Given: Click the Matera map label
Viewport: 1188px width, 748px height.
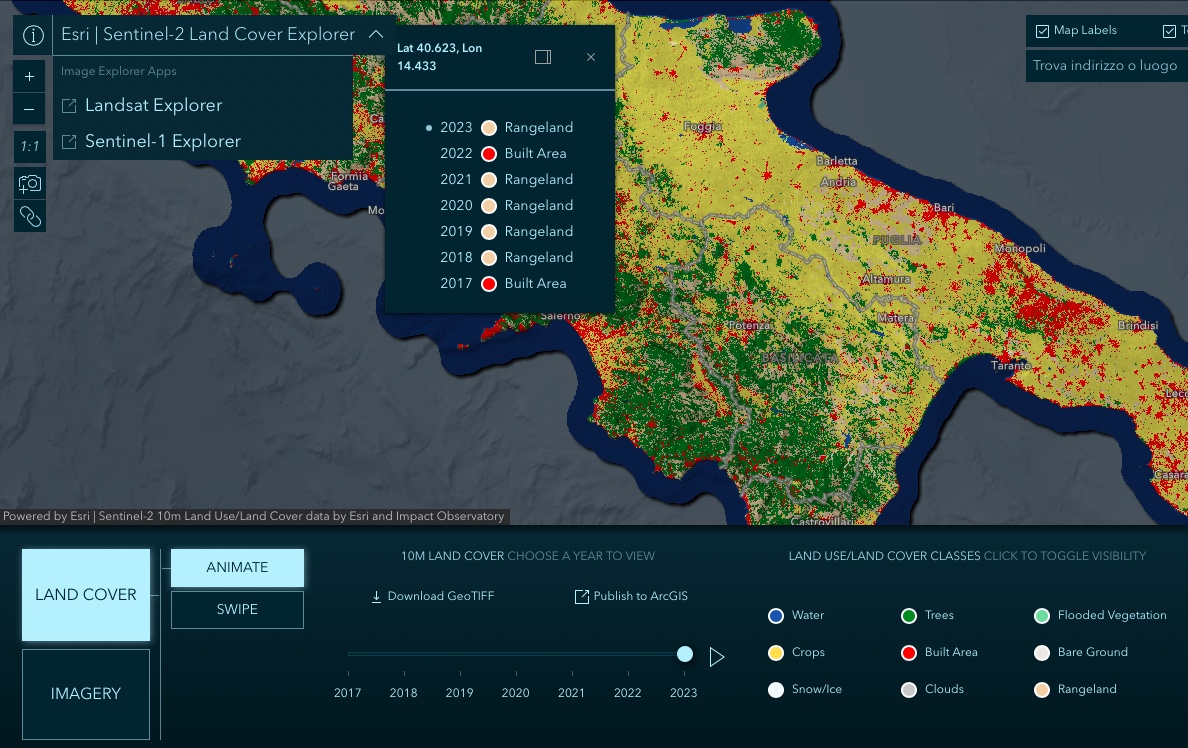Looking at the screenshot, I should 896,318.
